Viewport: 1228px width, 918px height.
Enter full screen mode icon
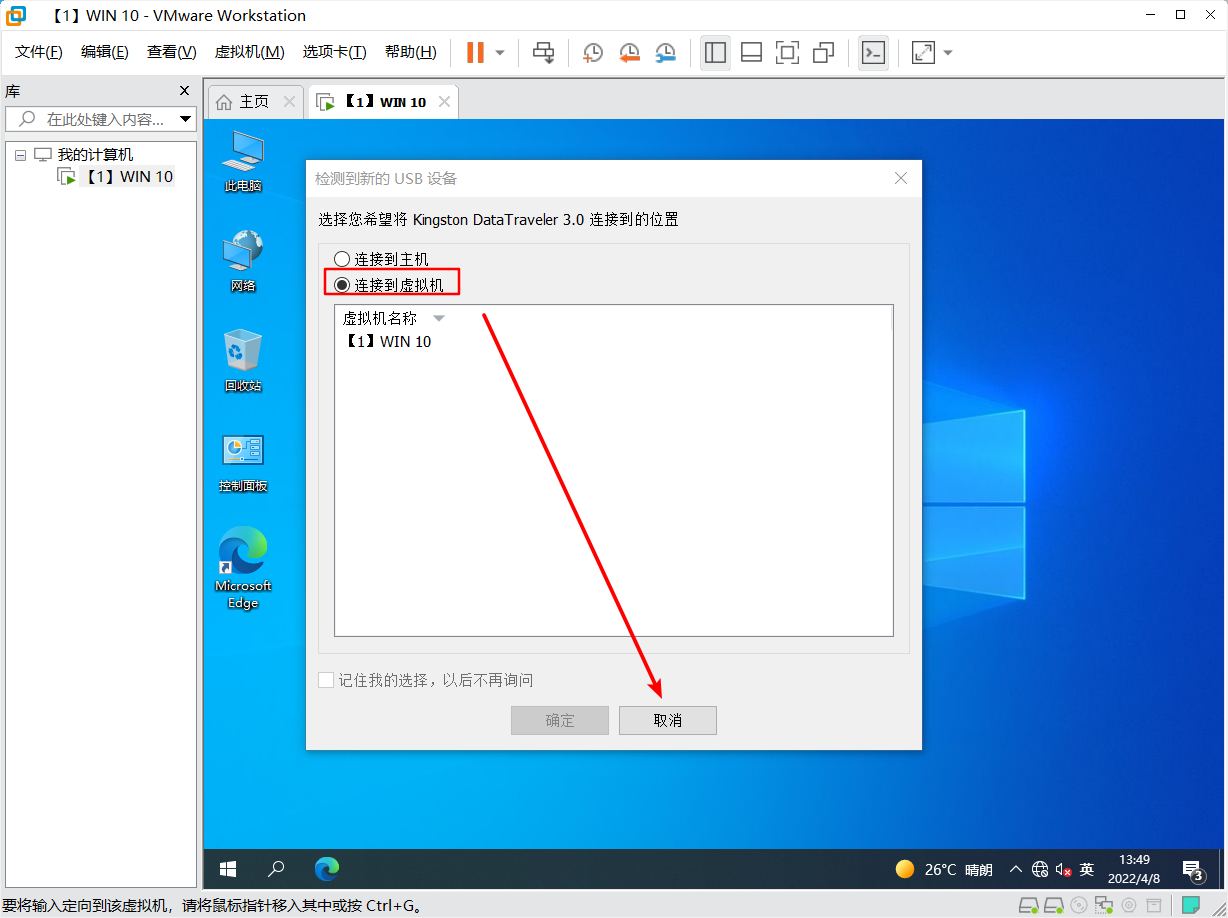click(788, 52)
